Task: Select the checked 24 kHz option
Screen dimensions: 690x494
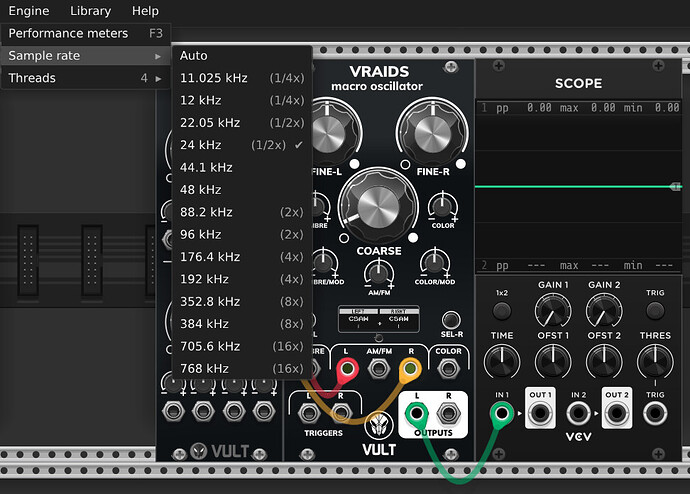Action: [242, 145]
